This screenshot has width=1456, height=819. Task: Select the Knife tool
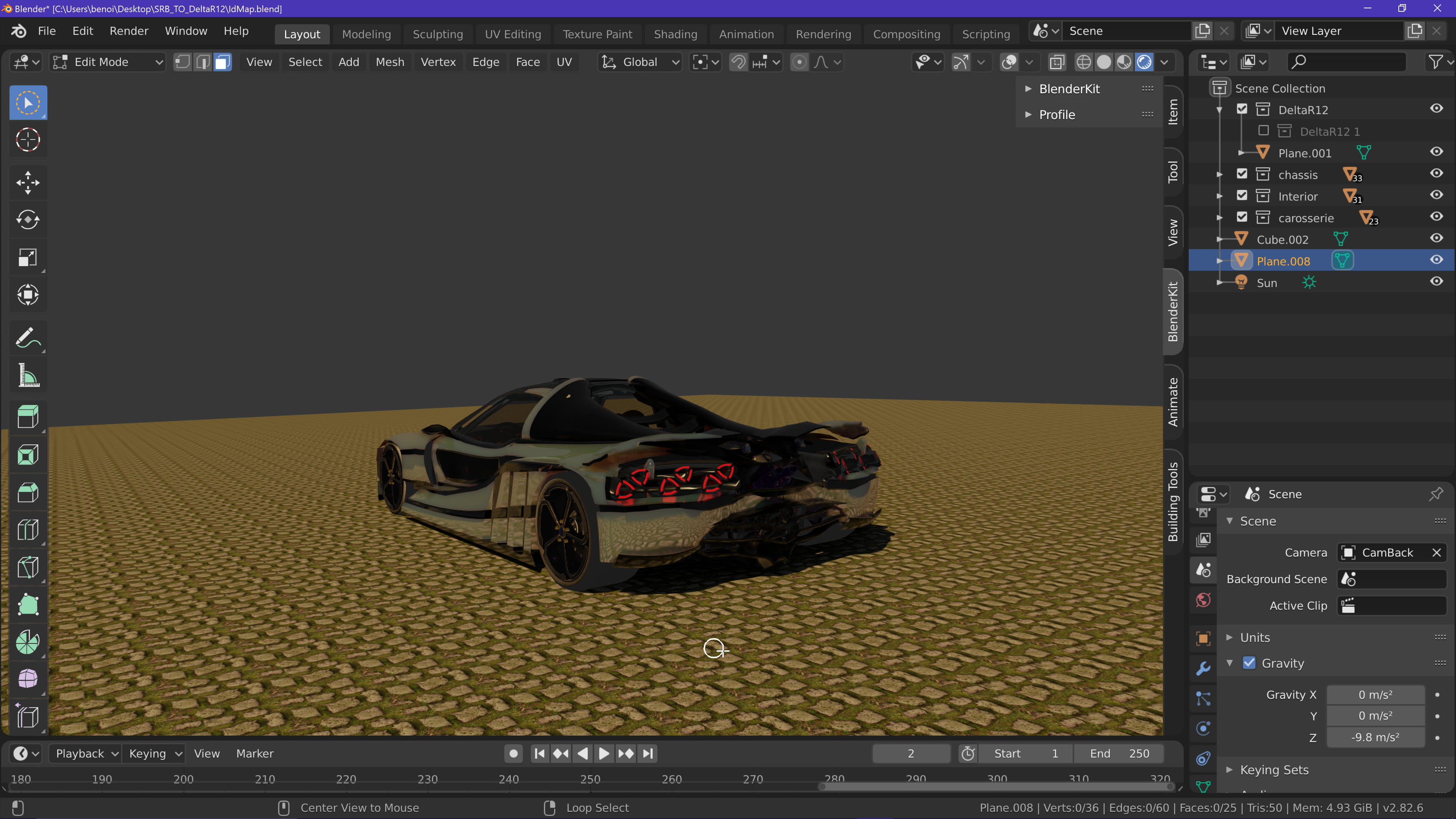click(x=28, y=567)
